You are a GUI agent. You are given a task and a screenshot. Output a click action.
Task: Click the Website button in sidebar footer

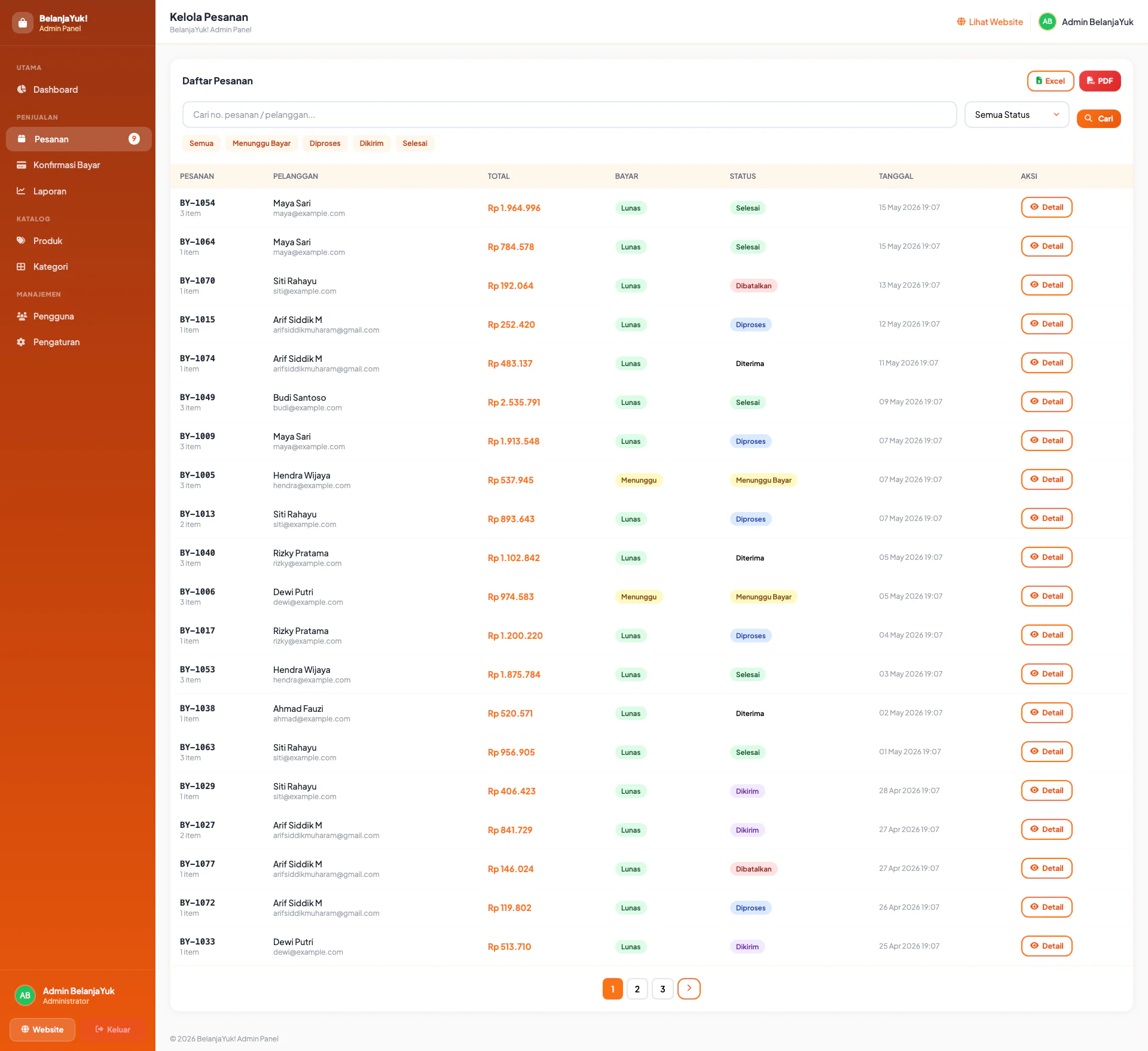(x=42, y=1029)
